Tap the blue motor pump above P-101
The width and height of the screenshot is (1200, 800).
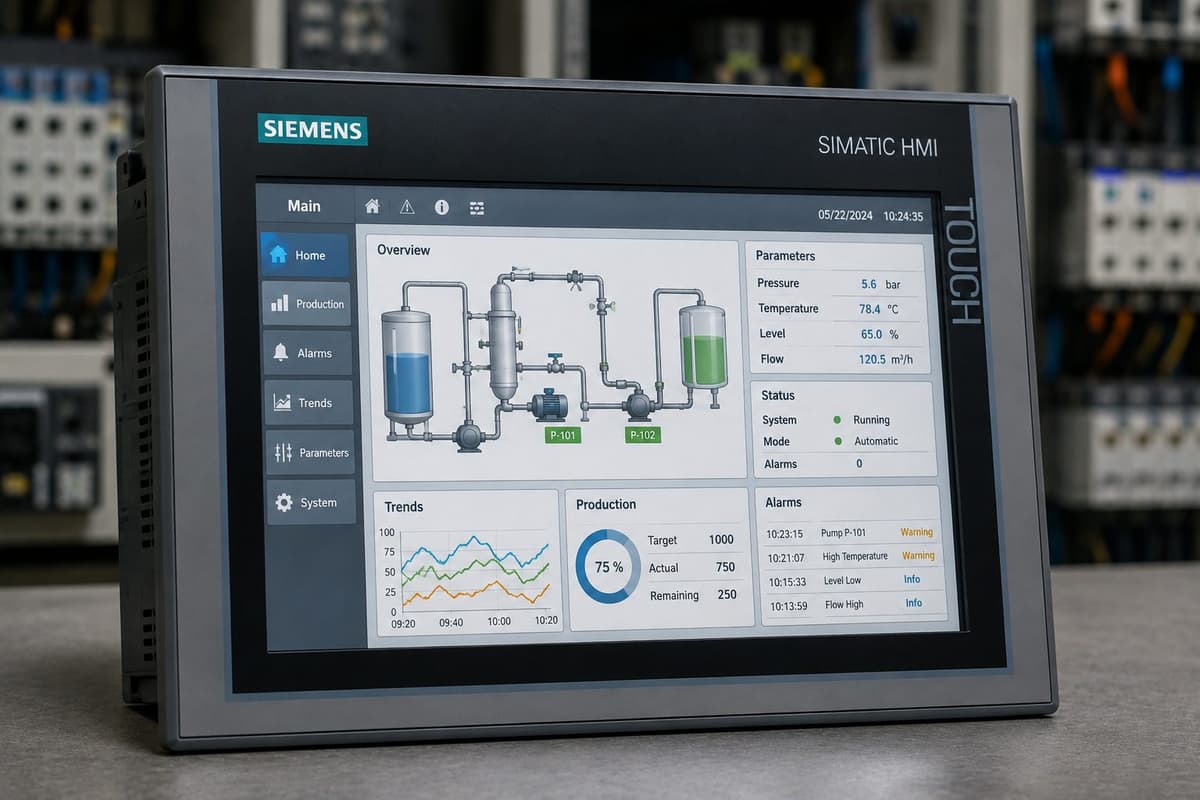point(549,405)
